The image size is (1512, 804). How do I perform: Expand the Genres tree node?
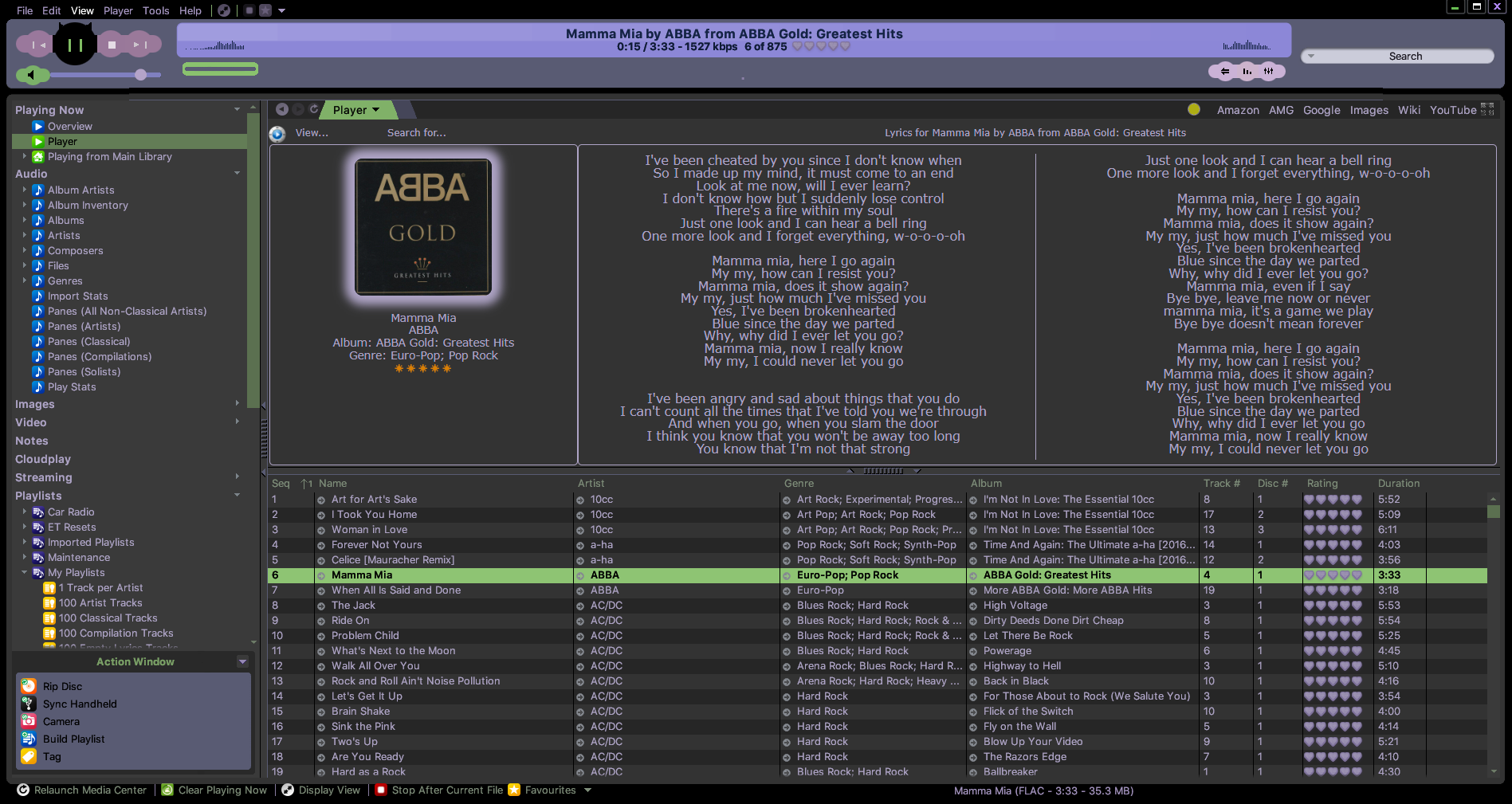point(25,280)
